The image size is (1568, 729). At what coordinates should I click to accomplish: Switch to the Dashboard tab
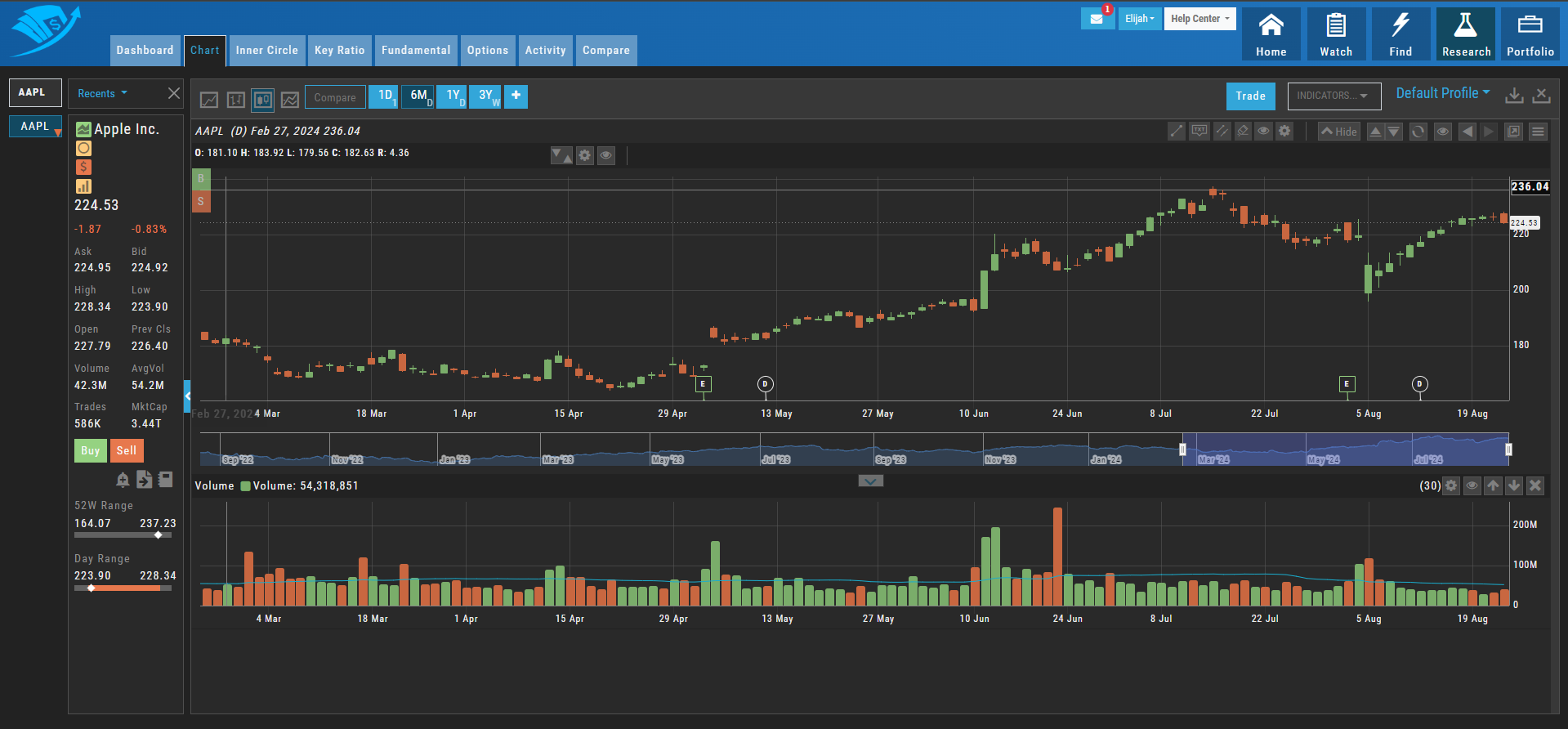tap(145, 51)
